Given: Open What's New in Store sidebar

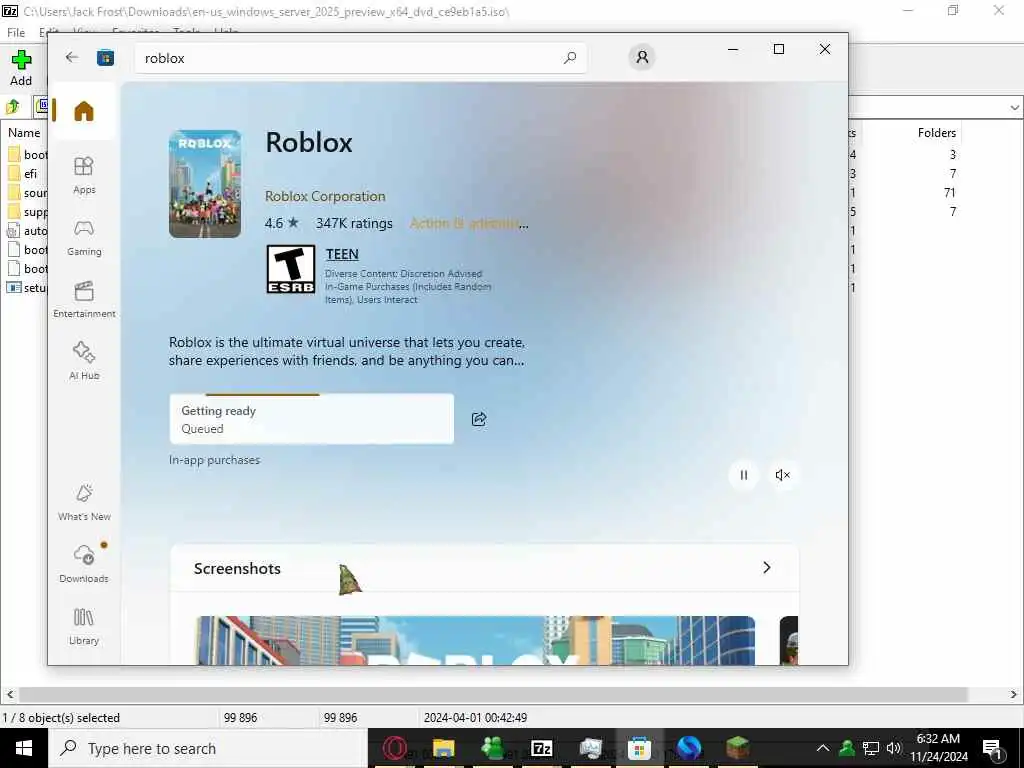Looking at the screenshot, I should pyautogui.click(x=84, y=502).
